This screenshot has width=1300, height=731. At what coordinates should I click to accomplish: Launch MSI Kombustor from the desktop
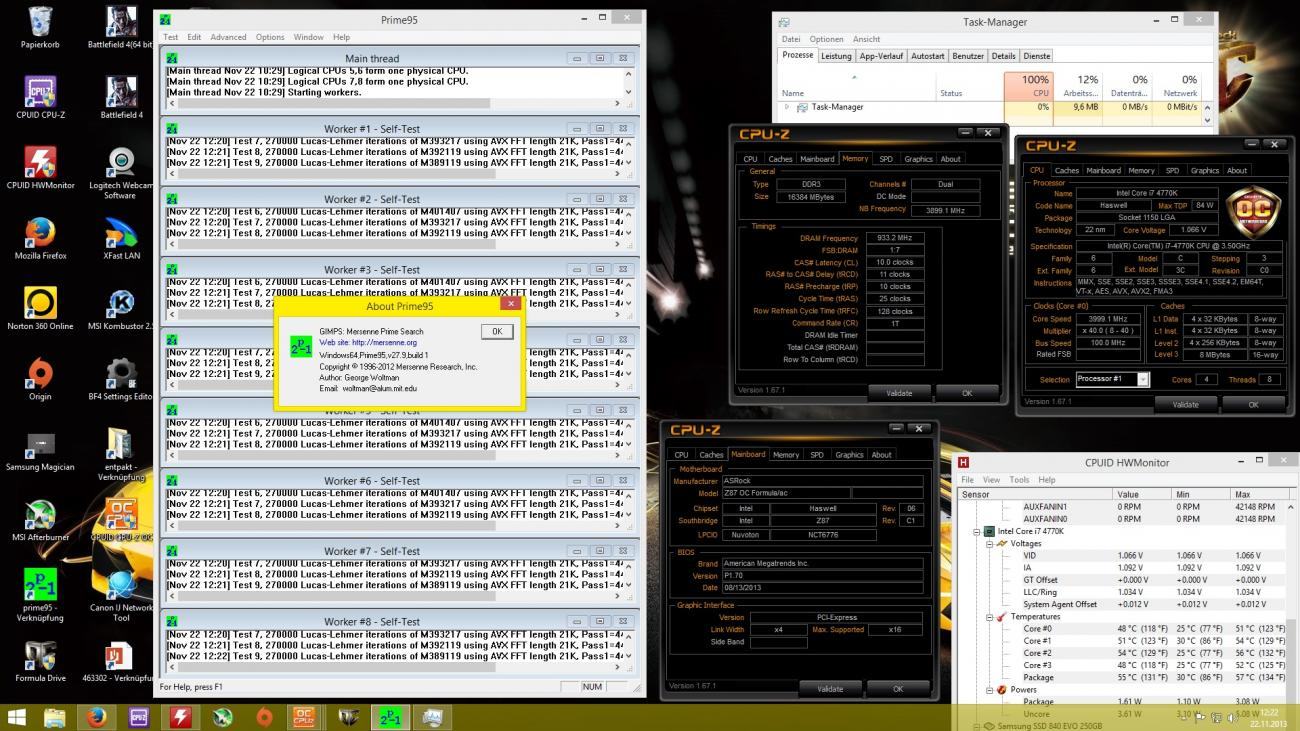(121, 307)
